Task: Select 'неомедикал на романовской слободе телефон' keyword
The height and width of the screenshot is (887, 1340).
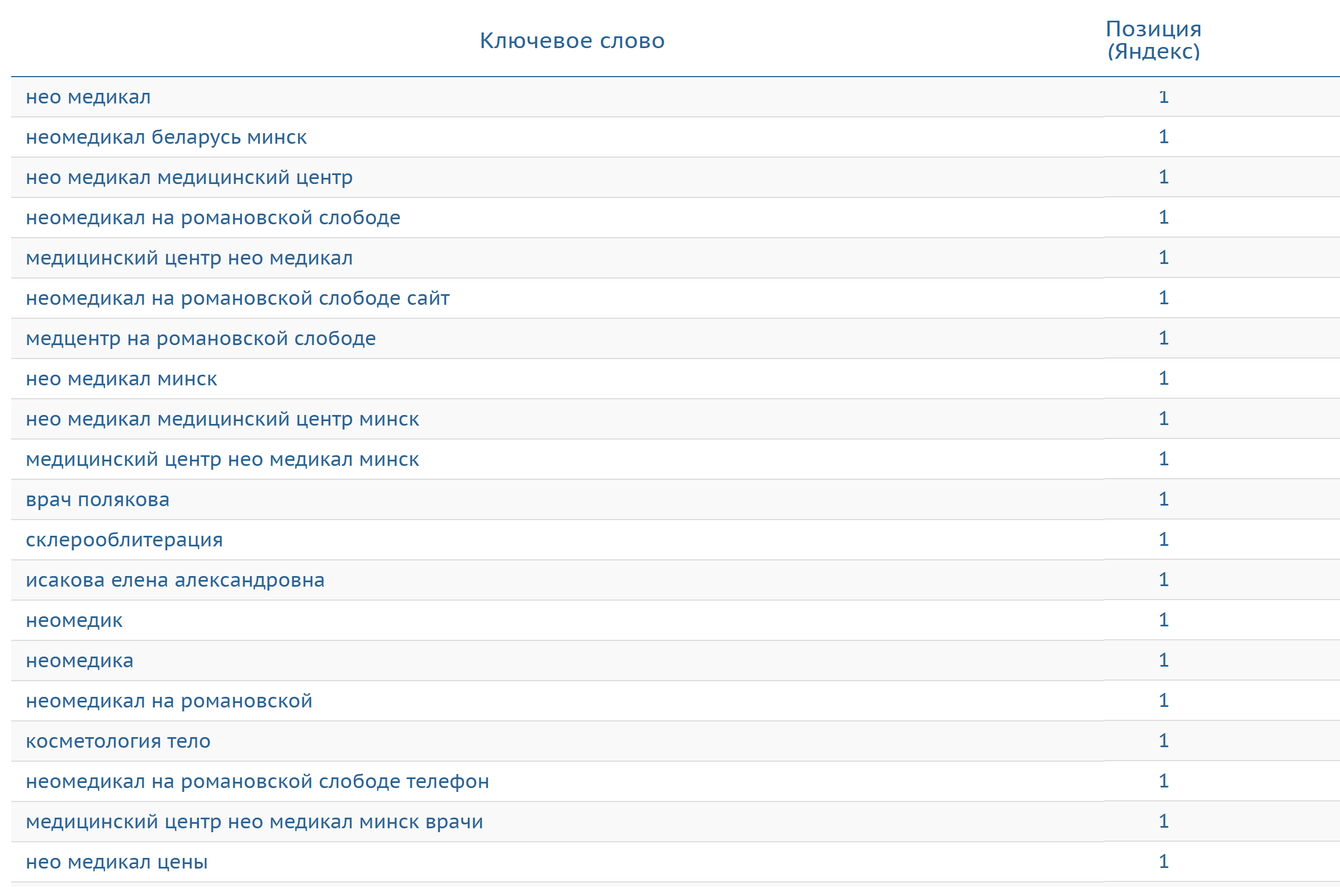Action: tap(258, 781)
